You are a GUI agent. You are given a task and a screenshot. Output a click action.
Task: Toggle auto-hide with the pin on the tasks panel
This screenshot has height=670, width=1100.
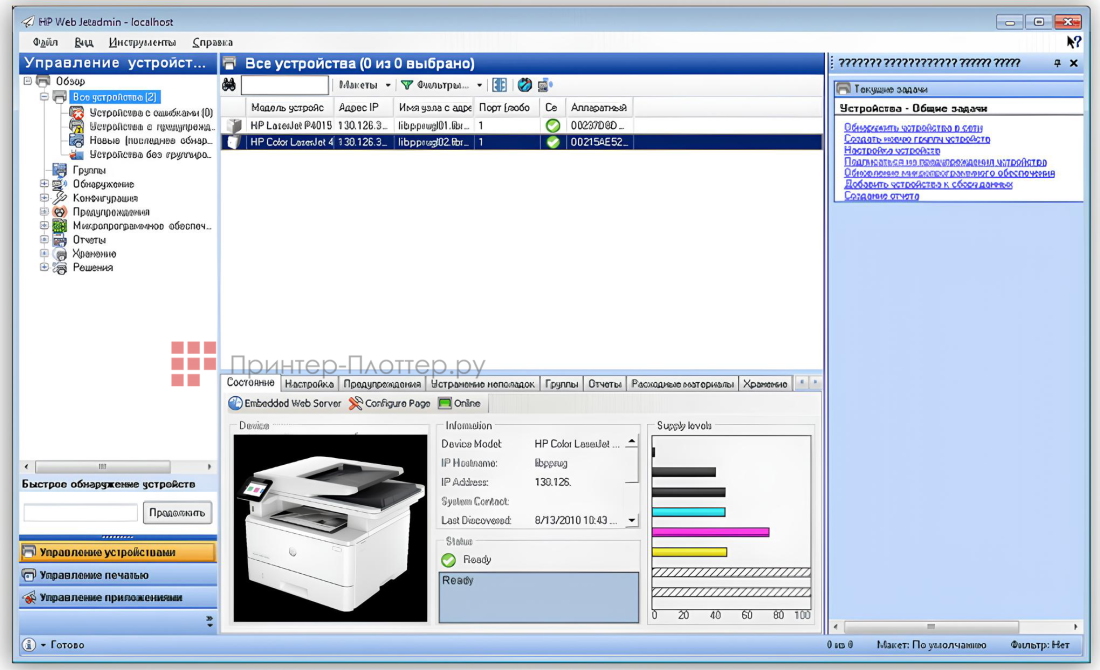click(x=1057, y=62)
